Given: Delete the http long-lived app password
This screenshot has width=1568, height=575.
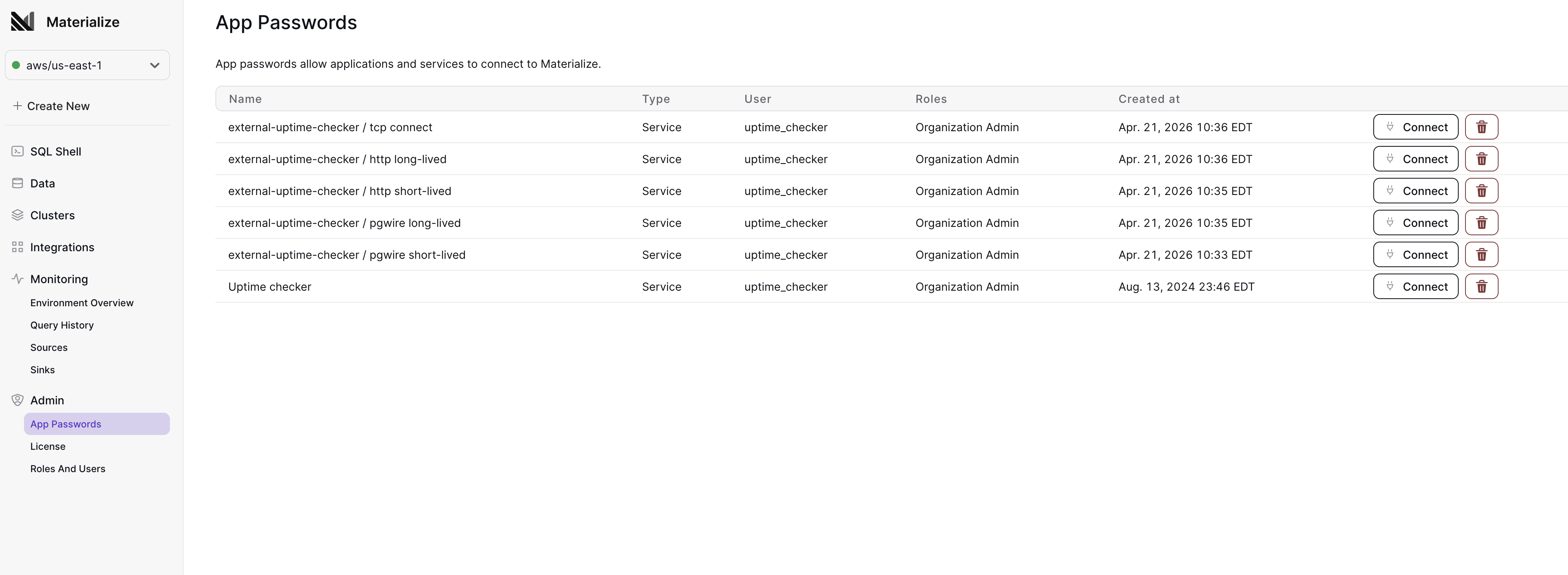Looking at the screenshot, I should pyautogui.click(x=1481, y=159).
